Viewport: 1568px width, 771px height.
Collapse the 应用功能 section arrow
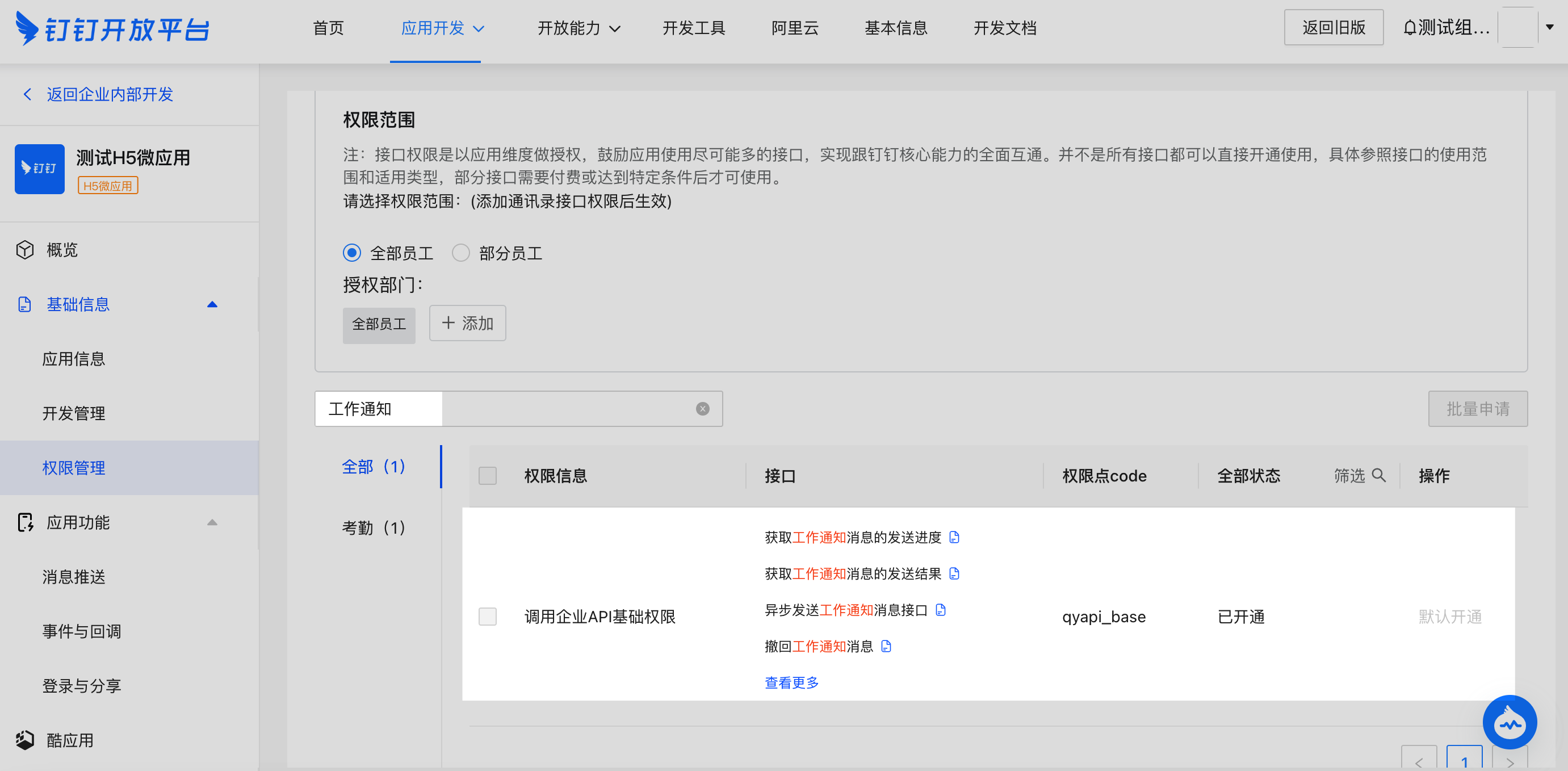pyautogui.click(x=212, y=522)
